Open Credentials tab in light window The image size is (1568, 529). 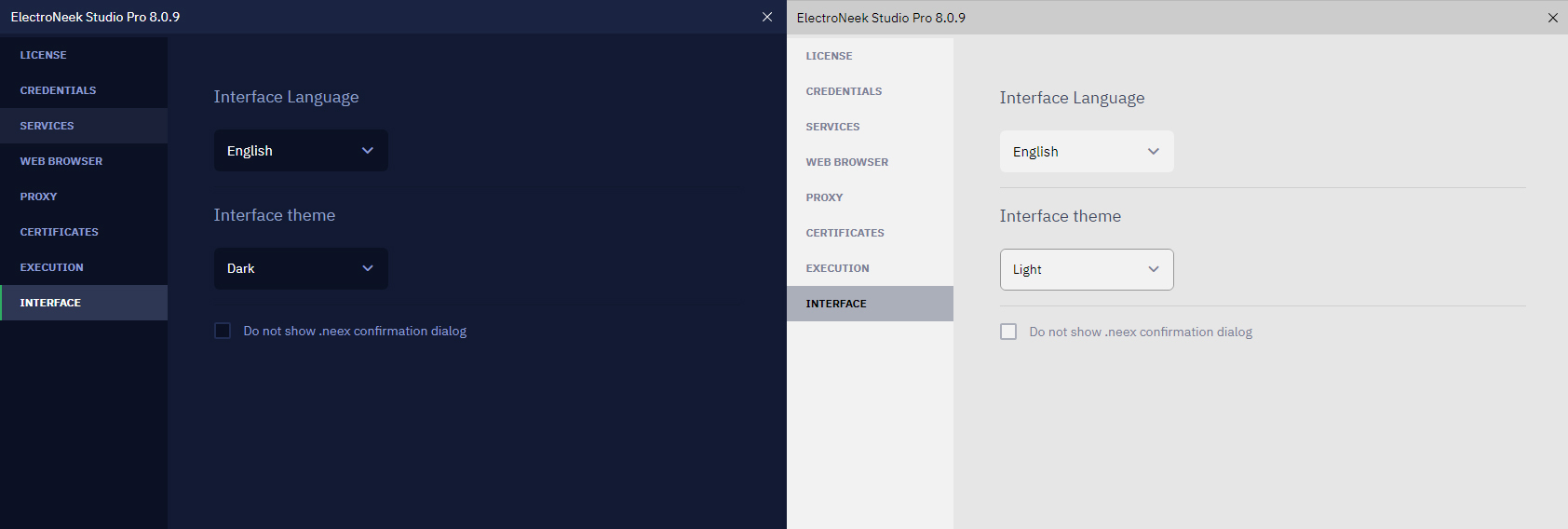(870, 91)
